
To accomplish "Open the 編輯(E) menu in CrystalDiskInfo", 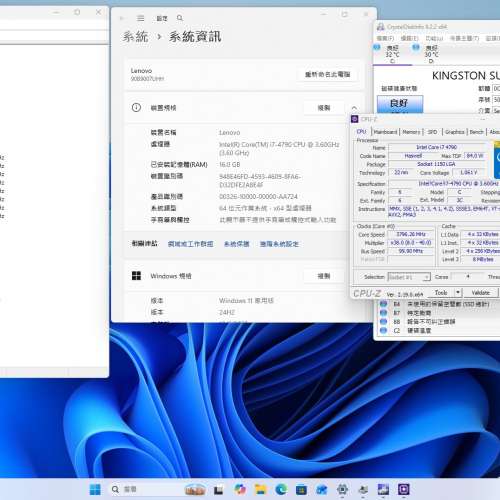I will [x=409, y=38].
